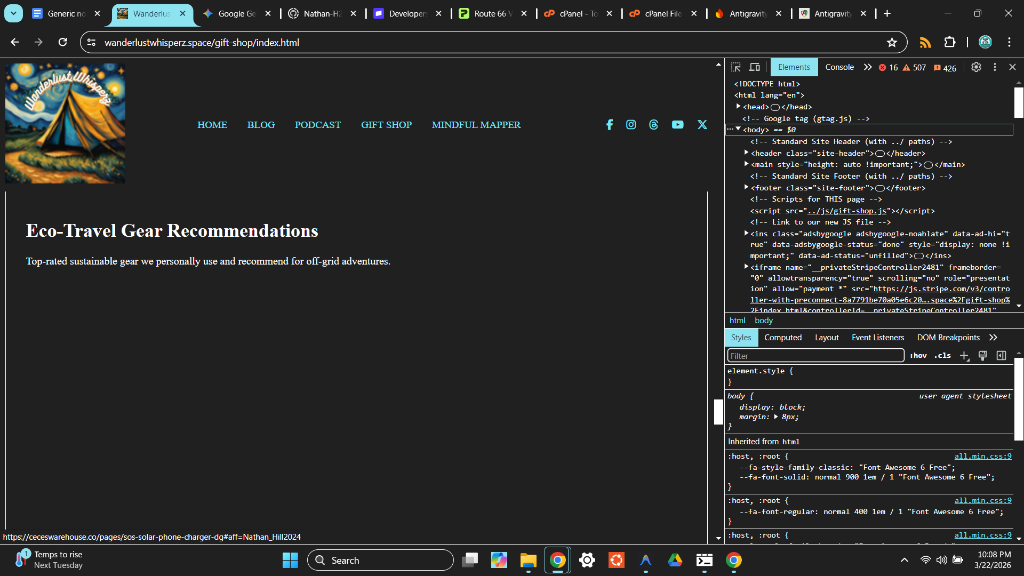Bookmark this page with the star icon
The width and height of the screenshot is (1024, 576).
(891, 43)
